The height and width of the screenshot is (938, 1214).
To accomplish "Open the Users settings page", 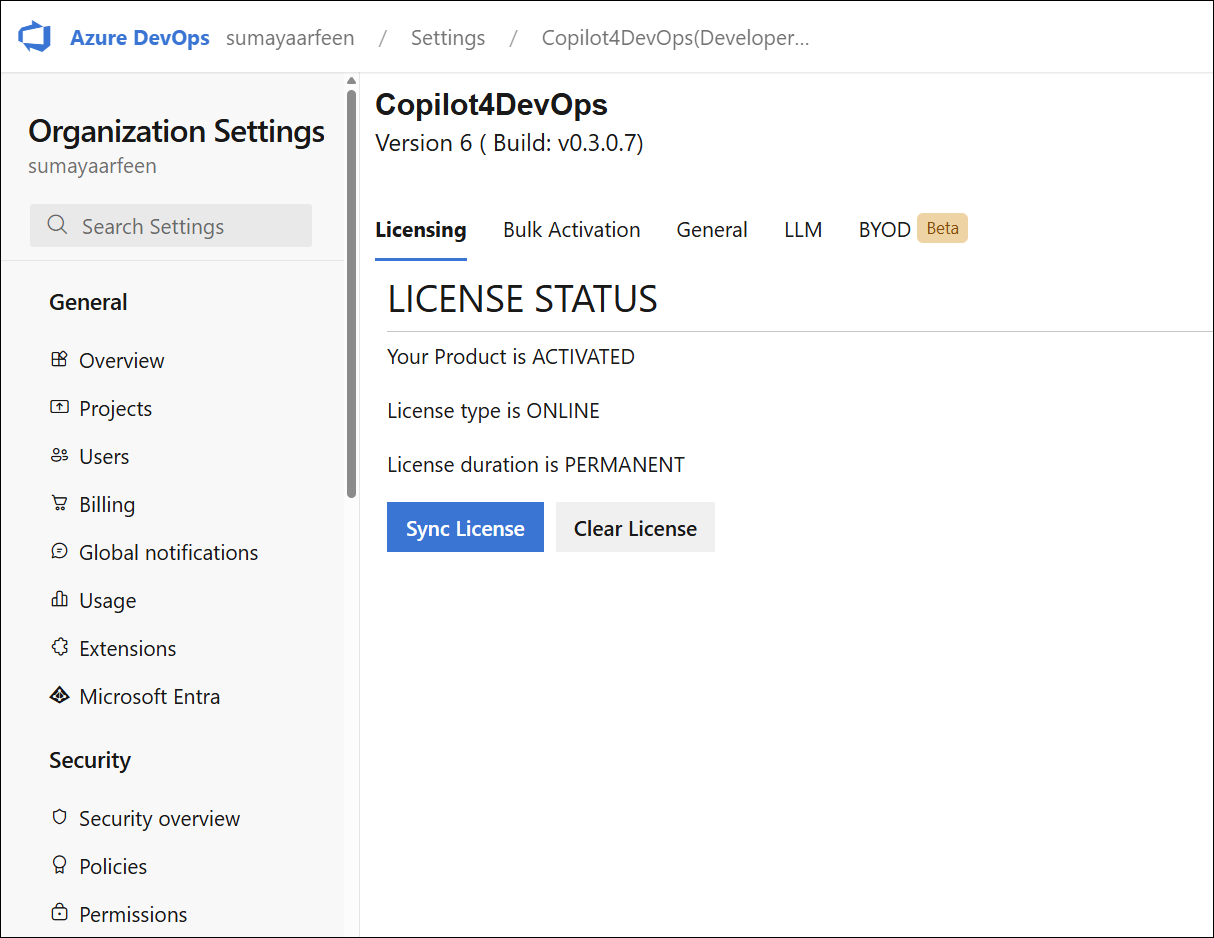I will click(x=104, y=456).
